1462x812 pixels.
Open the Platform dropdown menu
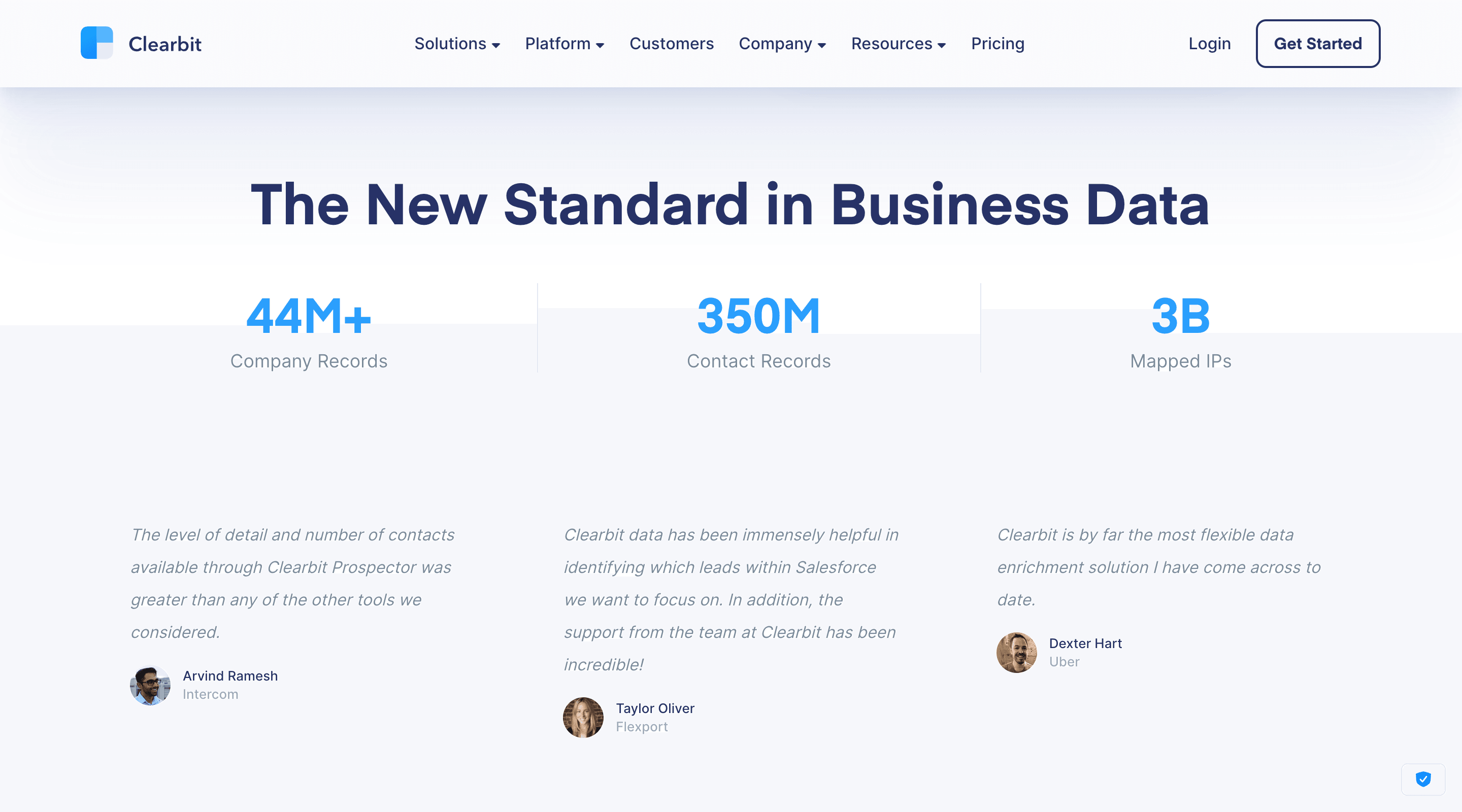point(564,44)
